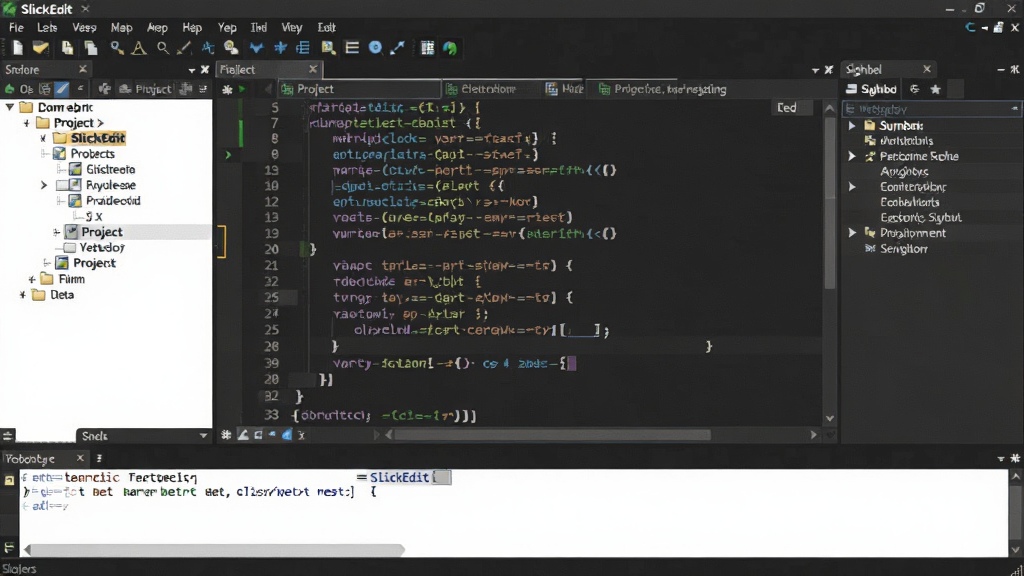Click the image search icon in the toolbar
Screen dimensions: 1024x576
pos(328,48)
